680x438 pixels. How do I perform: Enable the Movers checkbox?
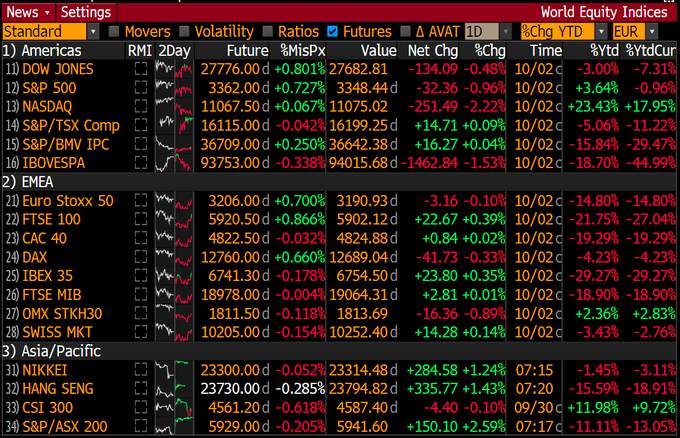click(114, 31)
